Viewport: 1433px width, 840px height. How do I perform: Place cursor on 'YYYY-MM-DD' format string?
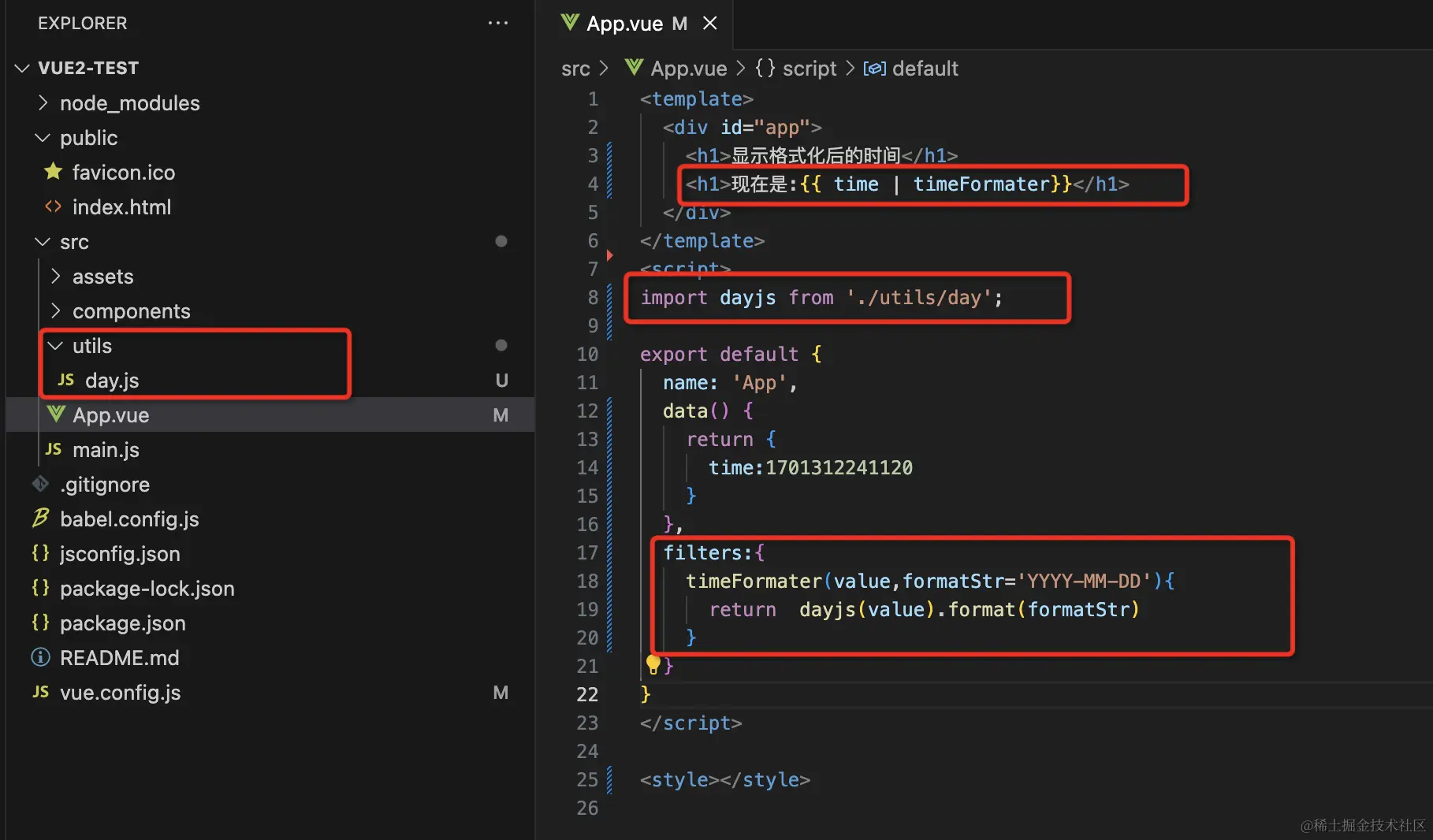[x=1084, y=581]
